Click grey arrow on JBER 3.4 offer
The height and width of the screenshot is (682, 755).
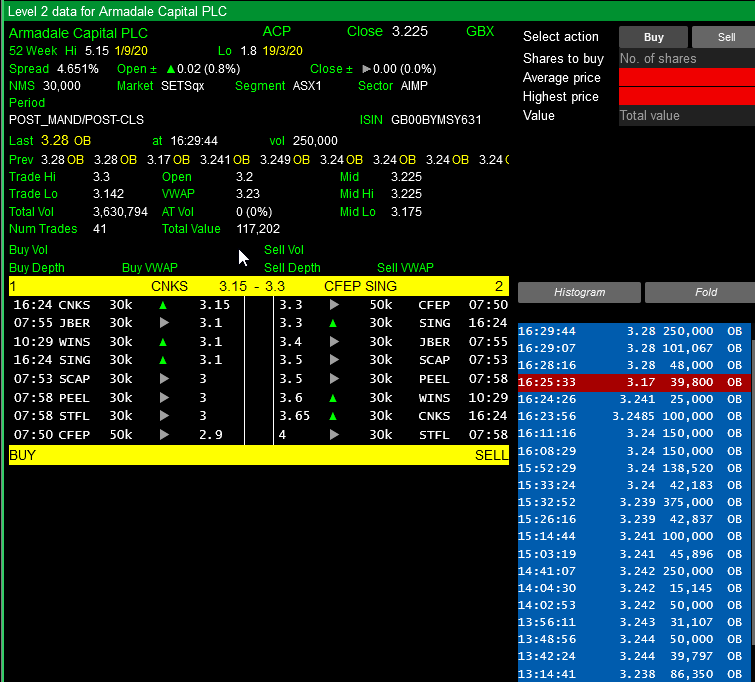click(x=334, y=342)
